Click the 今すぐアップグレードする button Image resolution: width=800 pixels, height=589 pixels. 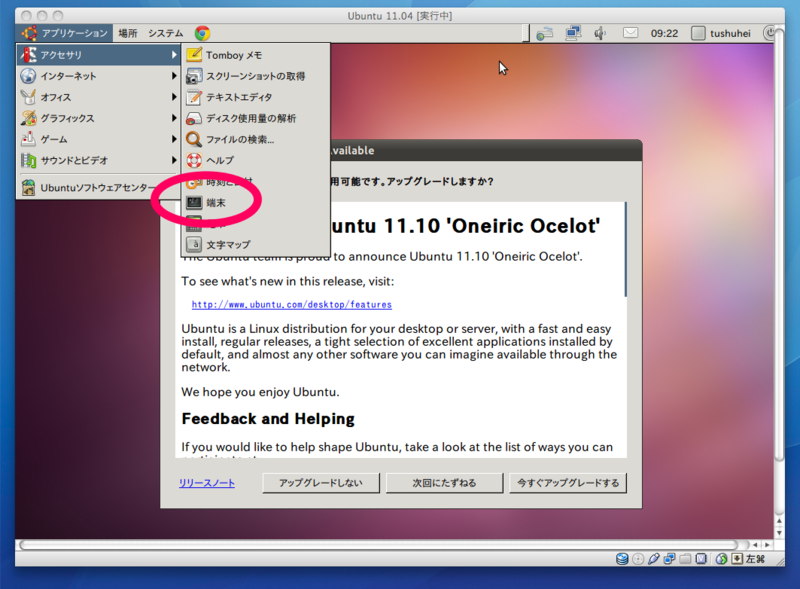coord(568,483)
